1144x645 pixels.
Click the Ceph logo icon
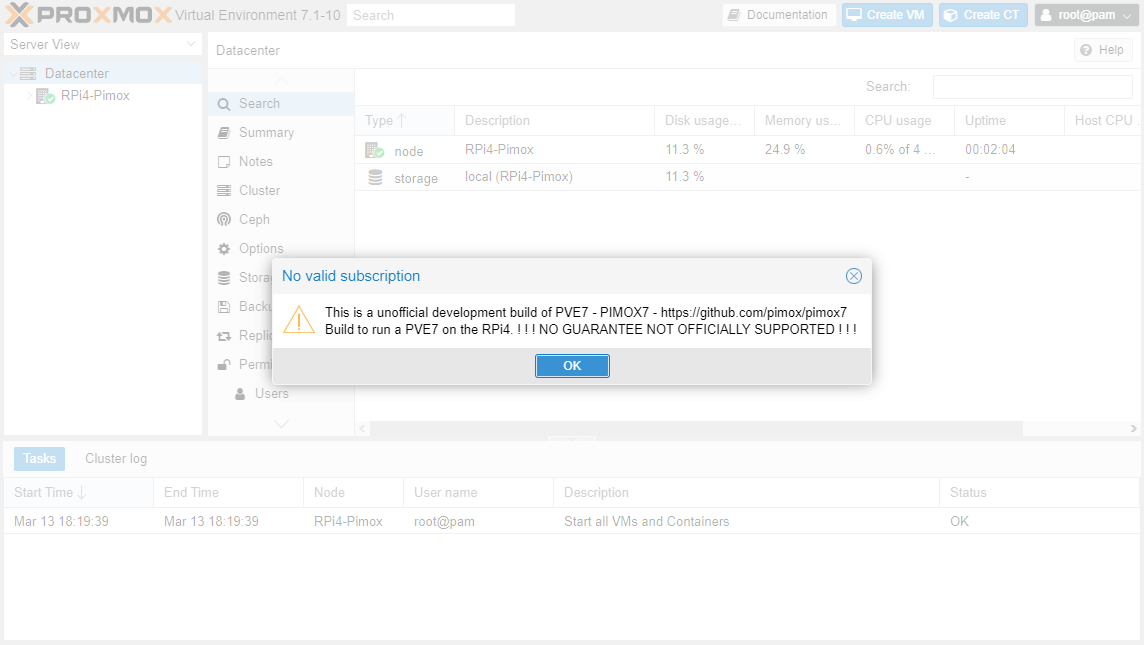coord(224,220)
